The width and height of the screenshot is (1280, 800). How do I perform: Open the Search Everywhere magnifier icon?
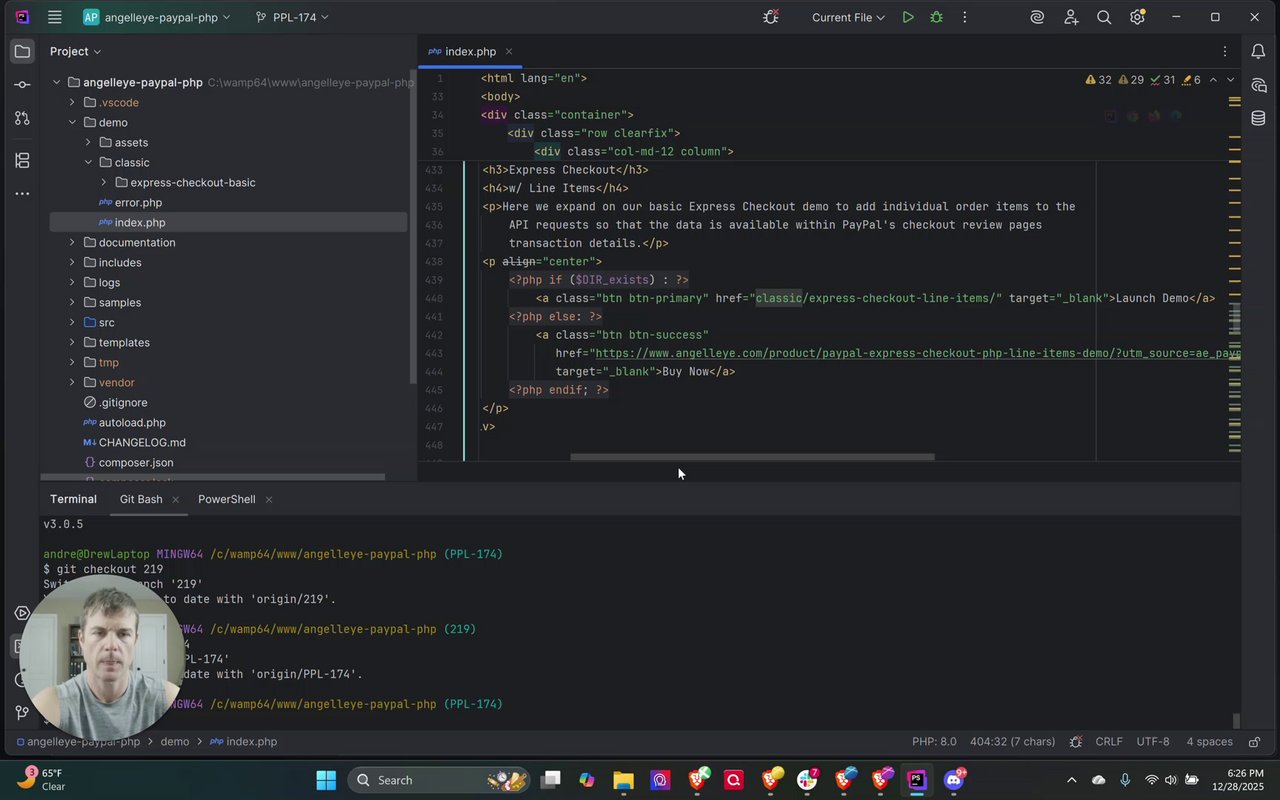[1104, 17]
